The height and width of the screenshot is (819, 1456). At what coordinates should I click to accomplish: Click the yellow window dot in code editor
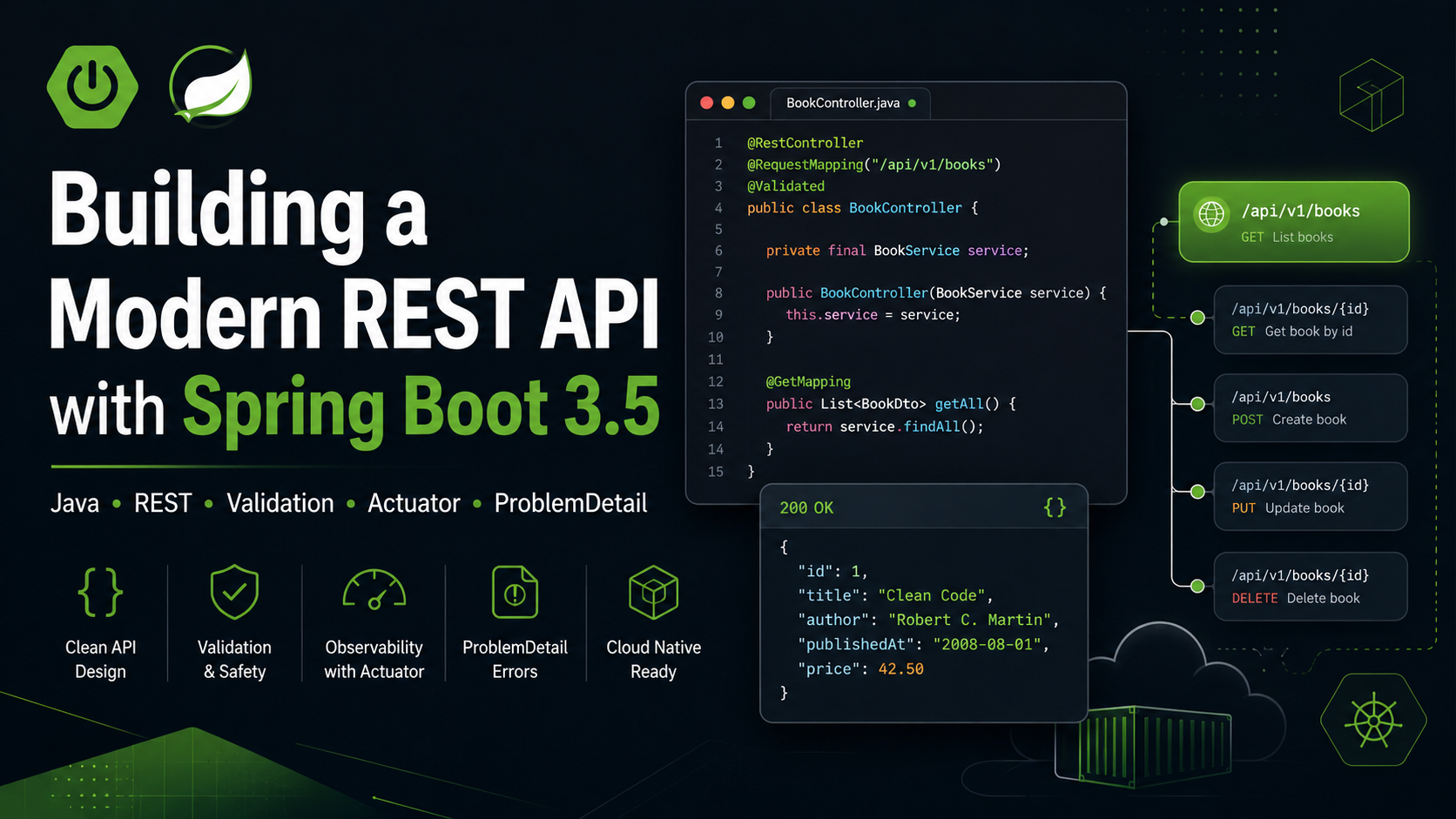pos(728,103)
